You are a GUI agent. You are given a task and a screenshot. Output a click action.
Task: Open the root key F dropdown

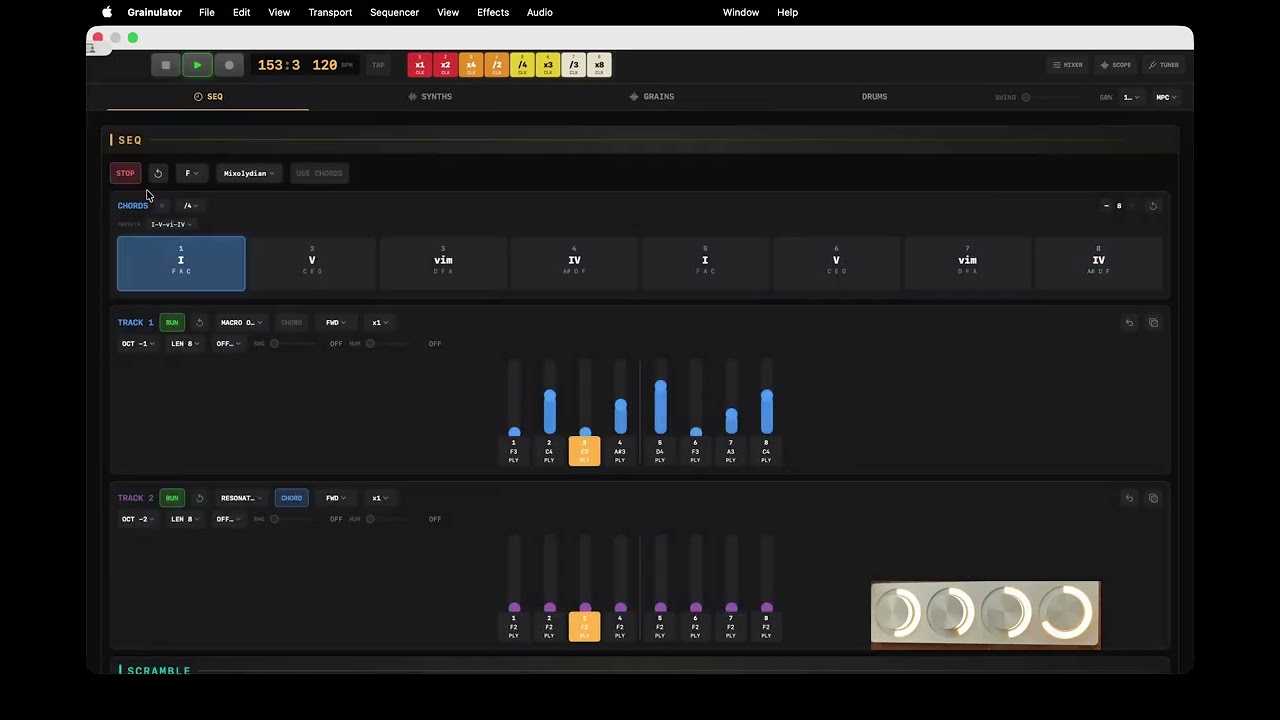coord(191,173)
